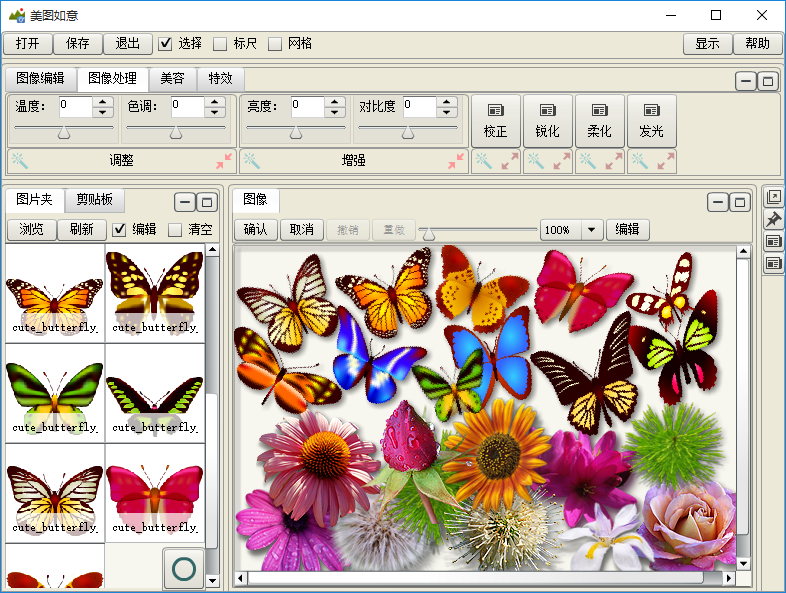Decrease 对比度 value with down arrow
Screen dimensions: 786x593
point(447,112)
